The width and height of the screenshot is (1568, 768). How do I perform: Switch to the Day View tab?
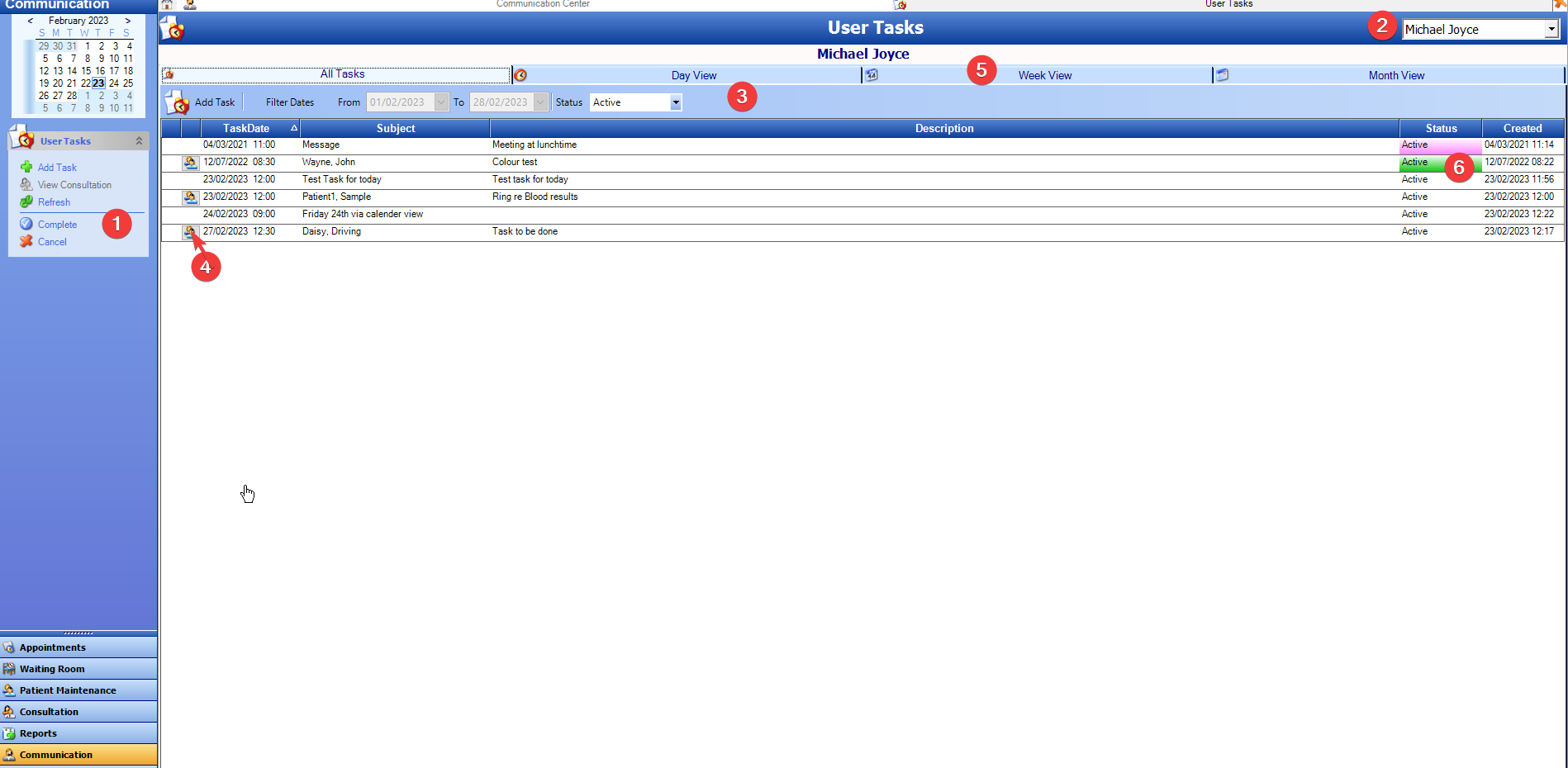[693, 75]
